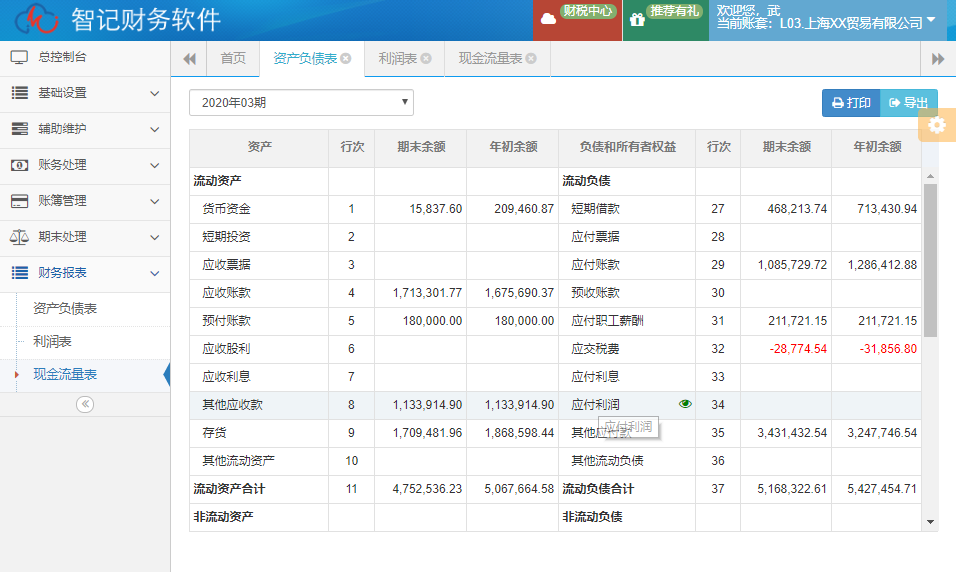Screen dimensions: 956x572
Task: Close the 现金流量表 tab
Action: click(x=531, y=59)
